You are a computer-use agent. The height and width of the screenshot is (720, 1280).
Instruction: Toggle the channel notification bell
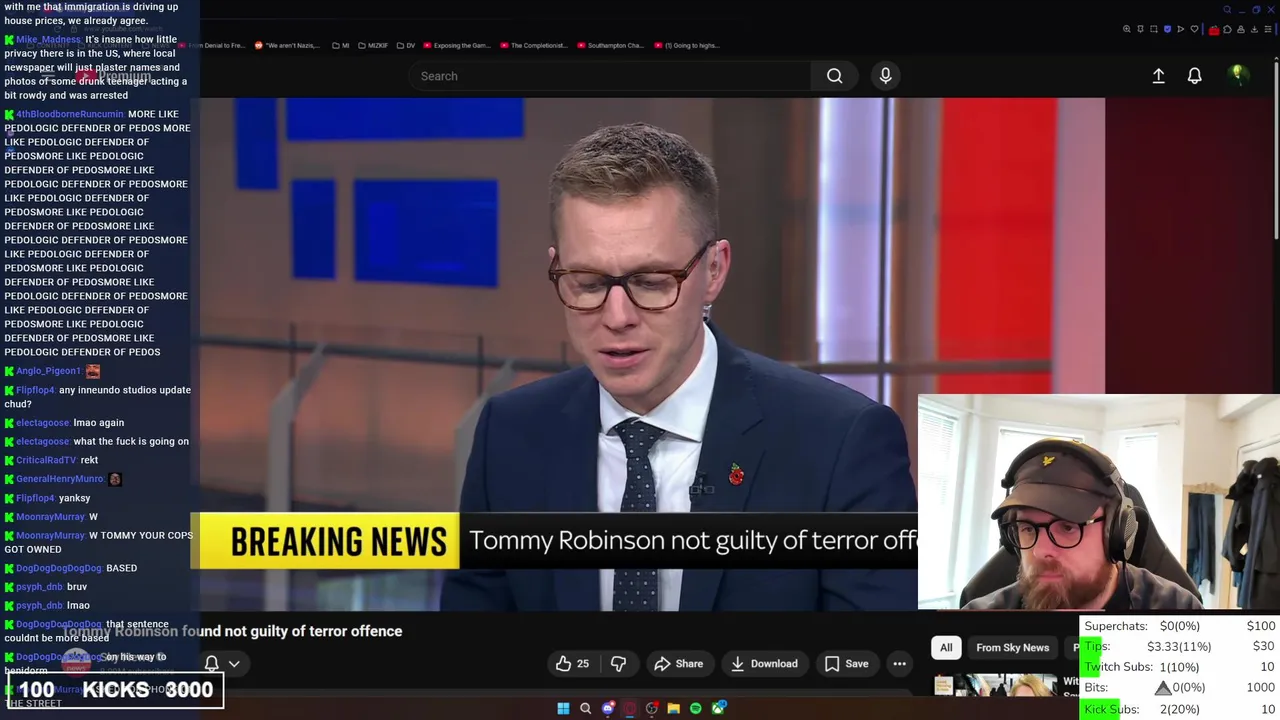212,664
